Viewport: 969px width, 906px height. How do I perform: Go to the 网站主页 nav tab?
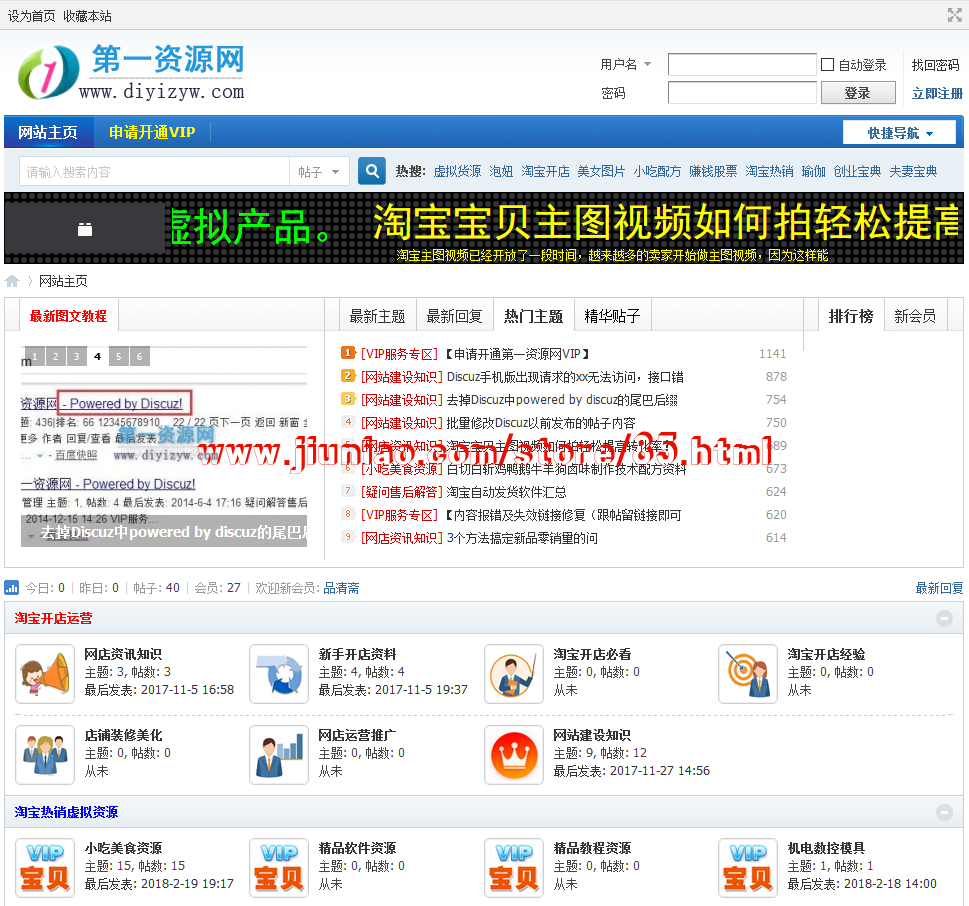pos(48,132)
